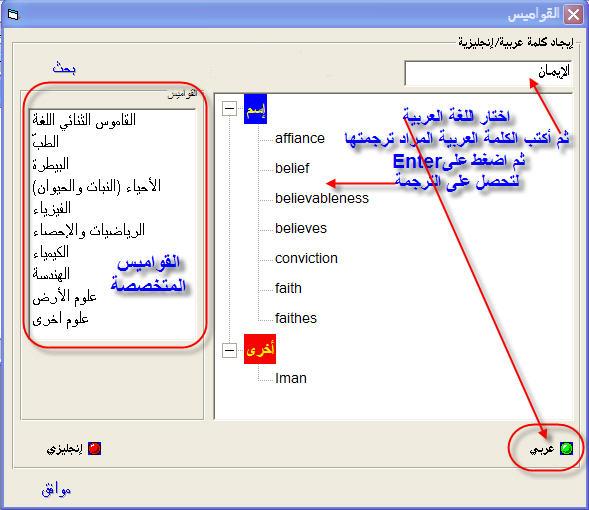Viewport: 589px width, 510px height.
Task: Select the 'belief' translation result
Action: tap(292, 168)
